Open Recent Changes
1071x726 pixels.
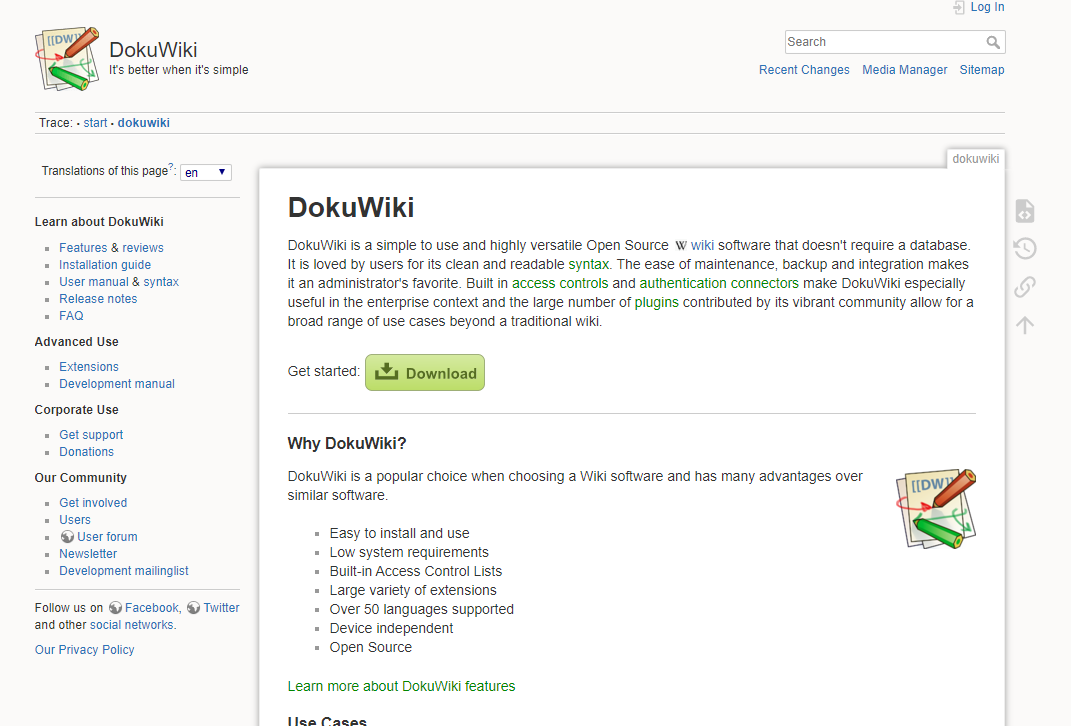tap(804, 70)
